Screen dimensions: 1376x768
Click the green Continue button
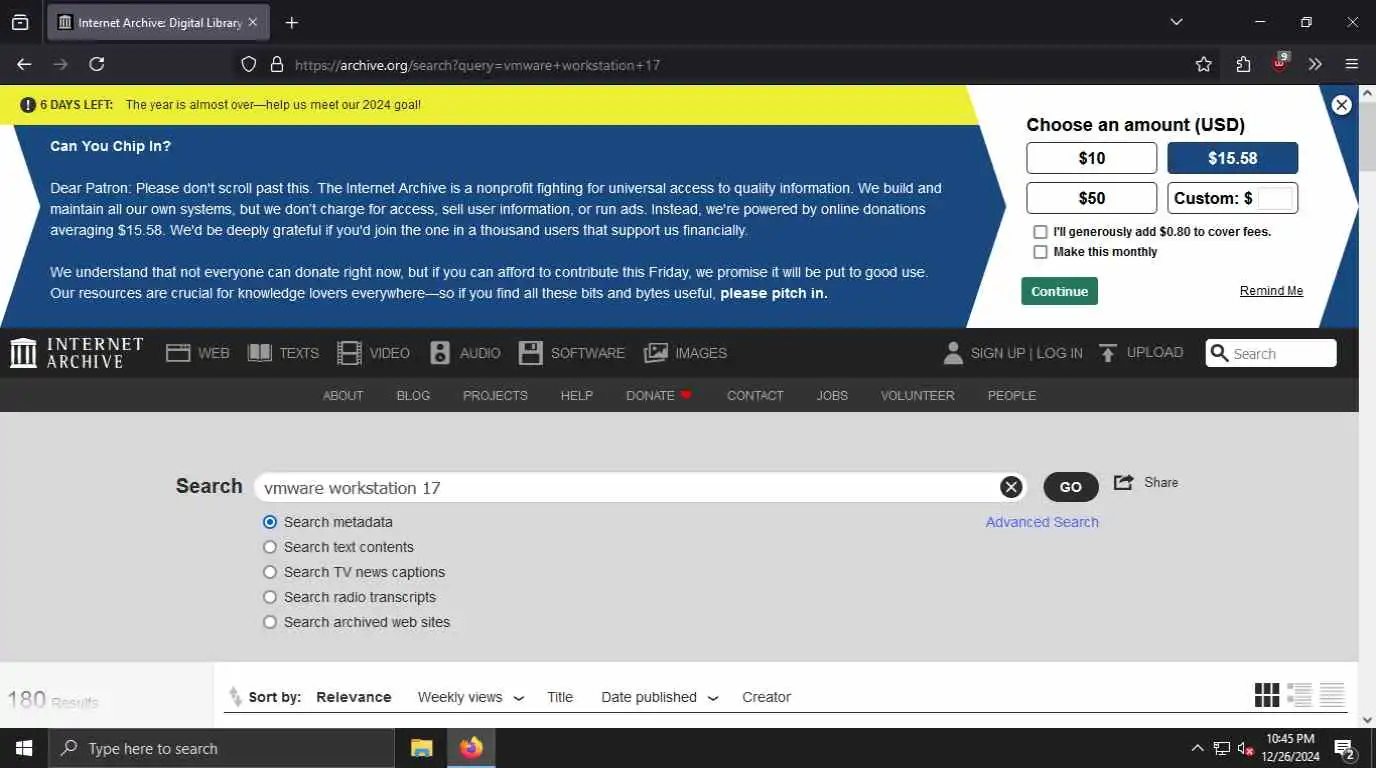pyautogui.click(x=1060, y=291)
